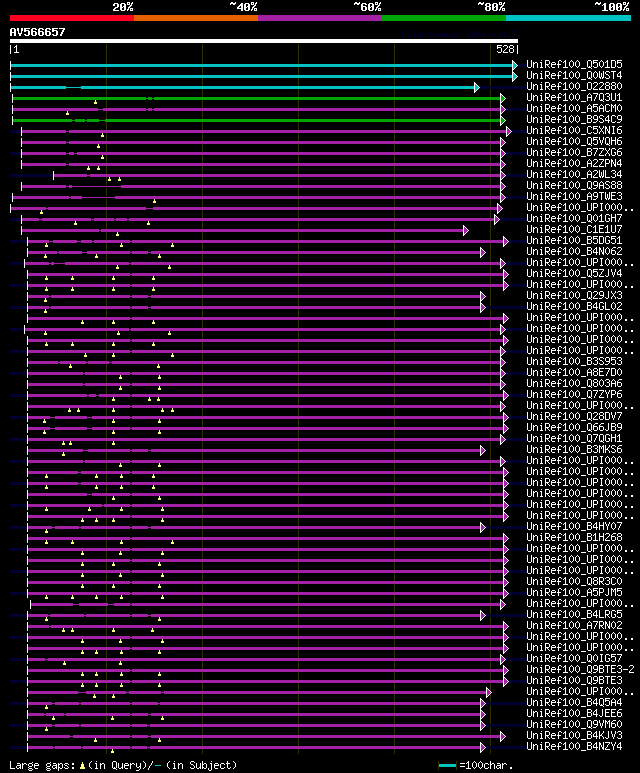Click the cyan =100char. scale bar
The height and width of the screenshot is (773, 640).
click(447, 766)
